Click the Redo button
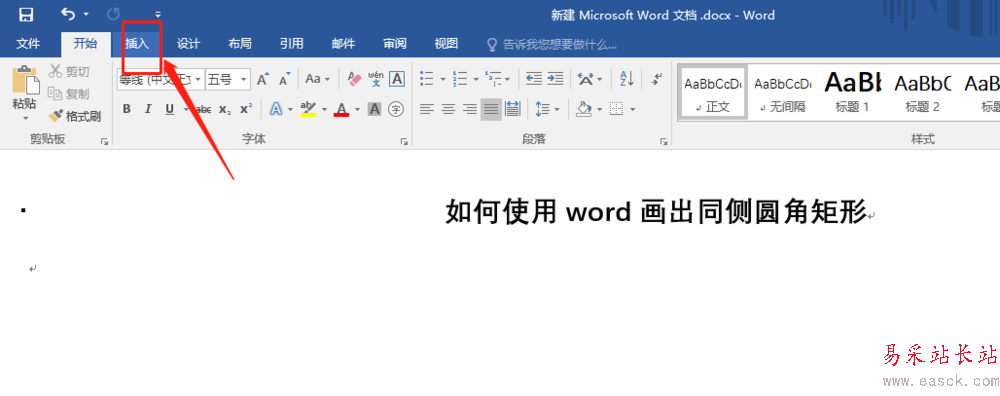Viewport: 1000px width, 396px height. click(114, 13)
